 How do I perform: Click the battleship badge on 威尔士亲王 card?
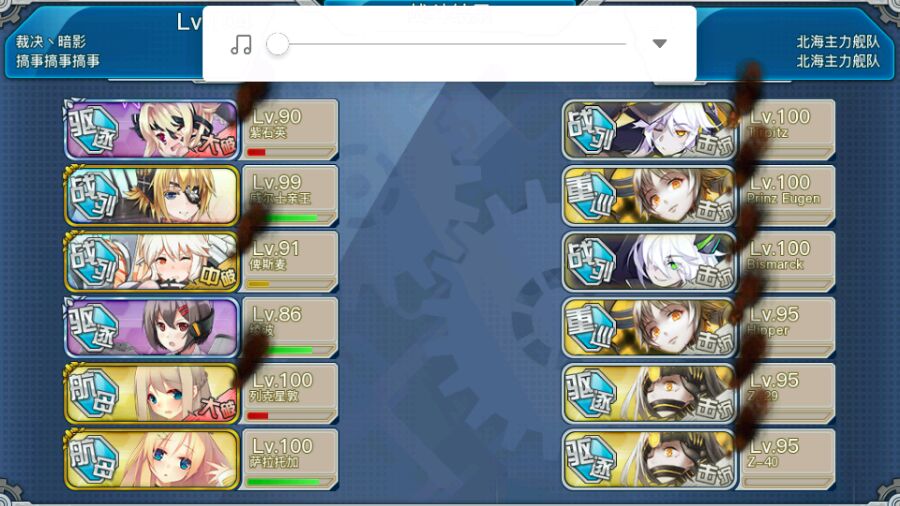(x=94, y=196)
